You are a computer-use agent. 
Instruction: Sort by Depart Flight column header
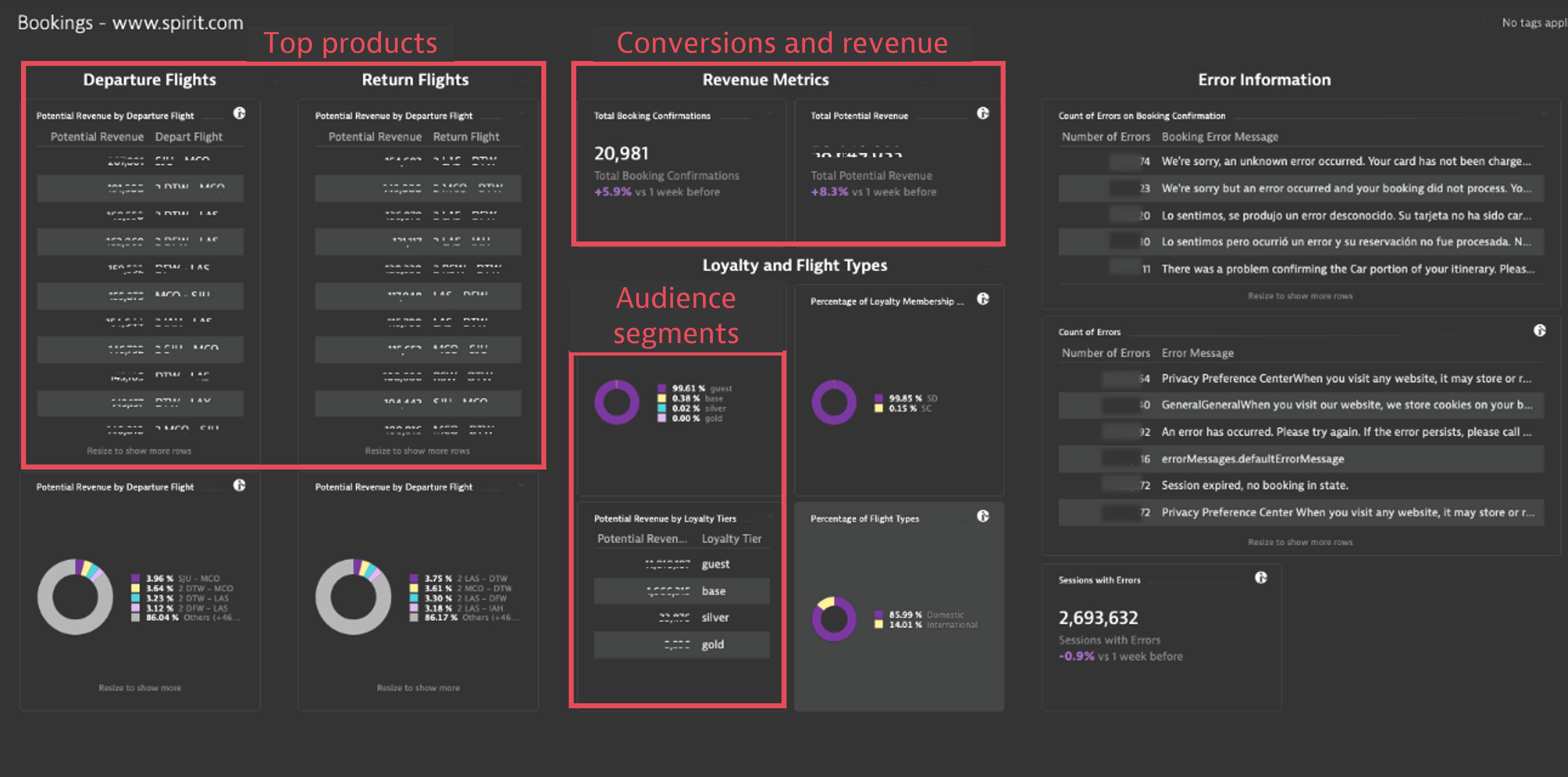tap(189, 137)
